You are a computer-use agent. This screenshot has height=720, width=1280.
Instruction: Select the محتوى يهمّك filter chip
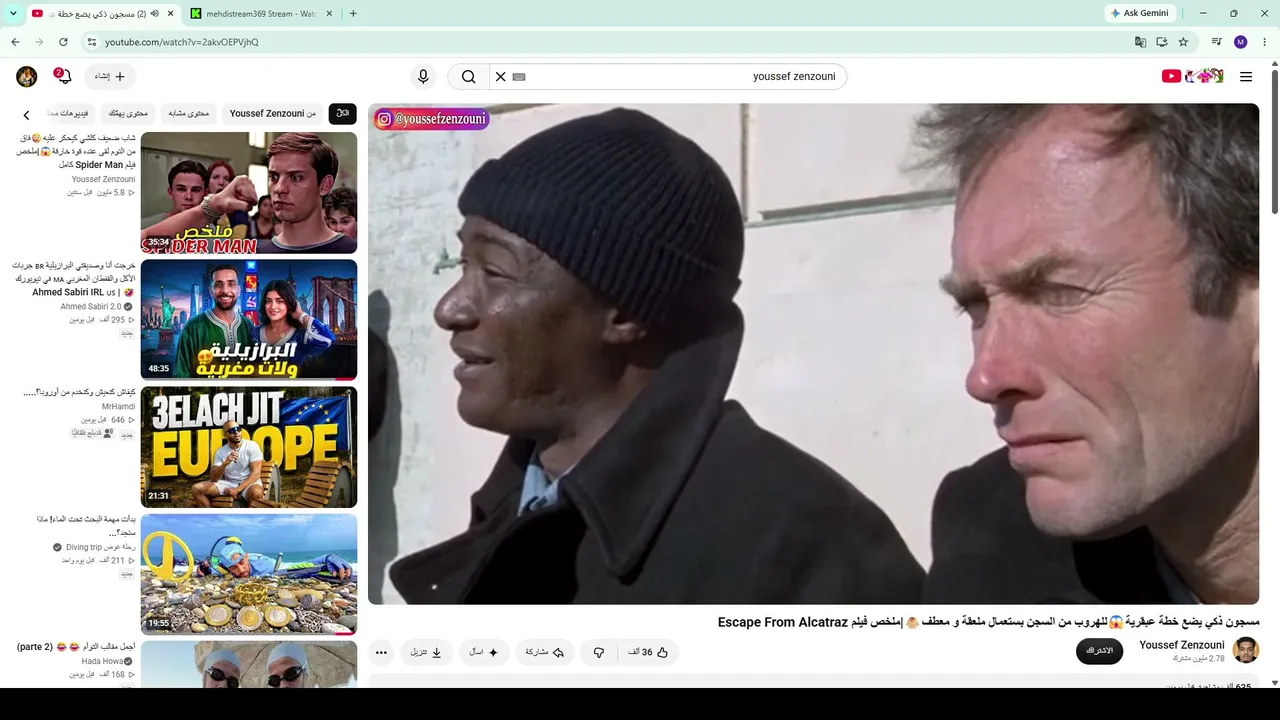[128, 114]
